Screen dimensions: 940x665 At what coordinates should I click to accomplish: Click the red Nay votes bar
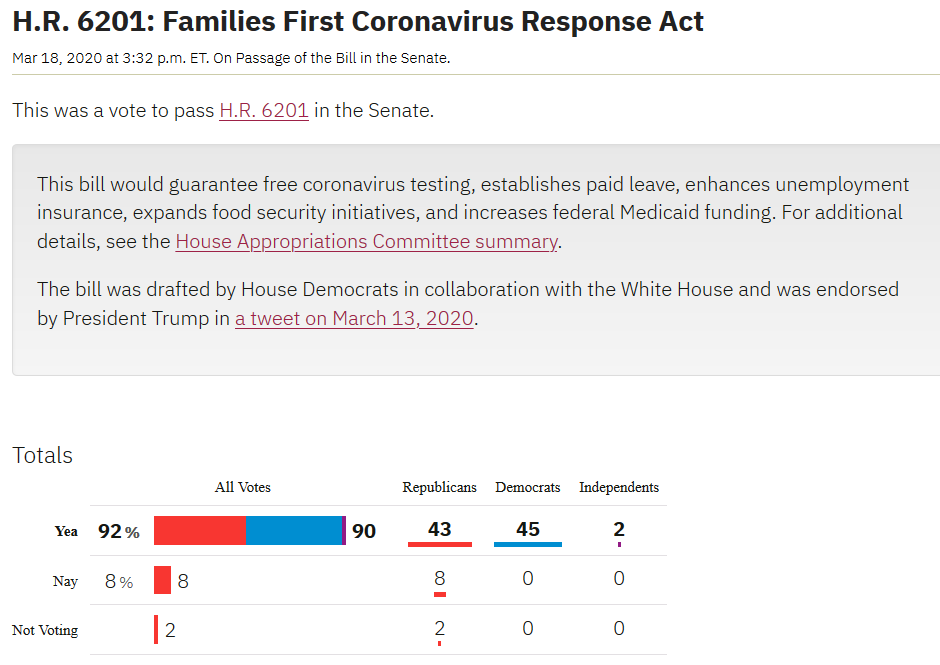coord(162,580)
